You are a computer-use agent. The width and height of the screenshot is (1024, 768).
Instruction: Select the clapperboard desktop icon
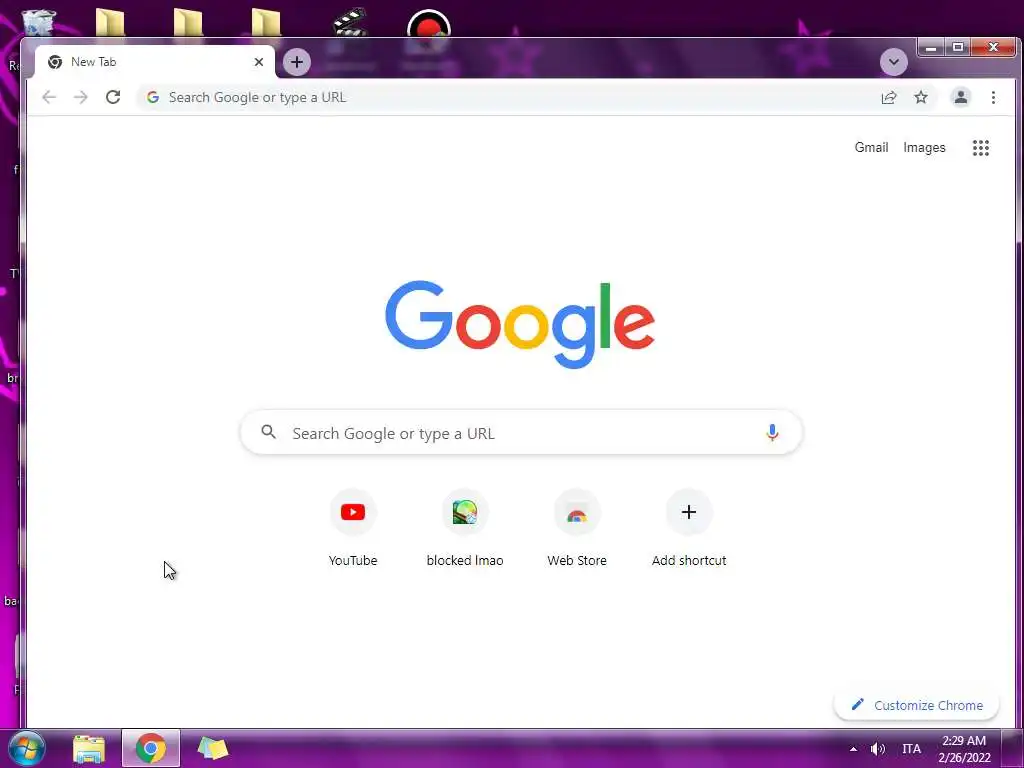350,22
